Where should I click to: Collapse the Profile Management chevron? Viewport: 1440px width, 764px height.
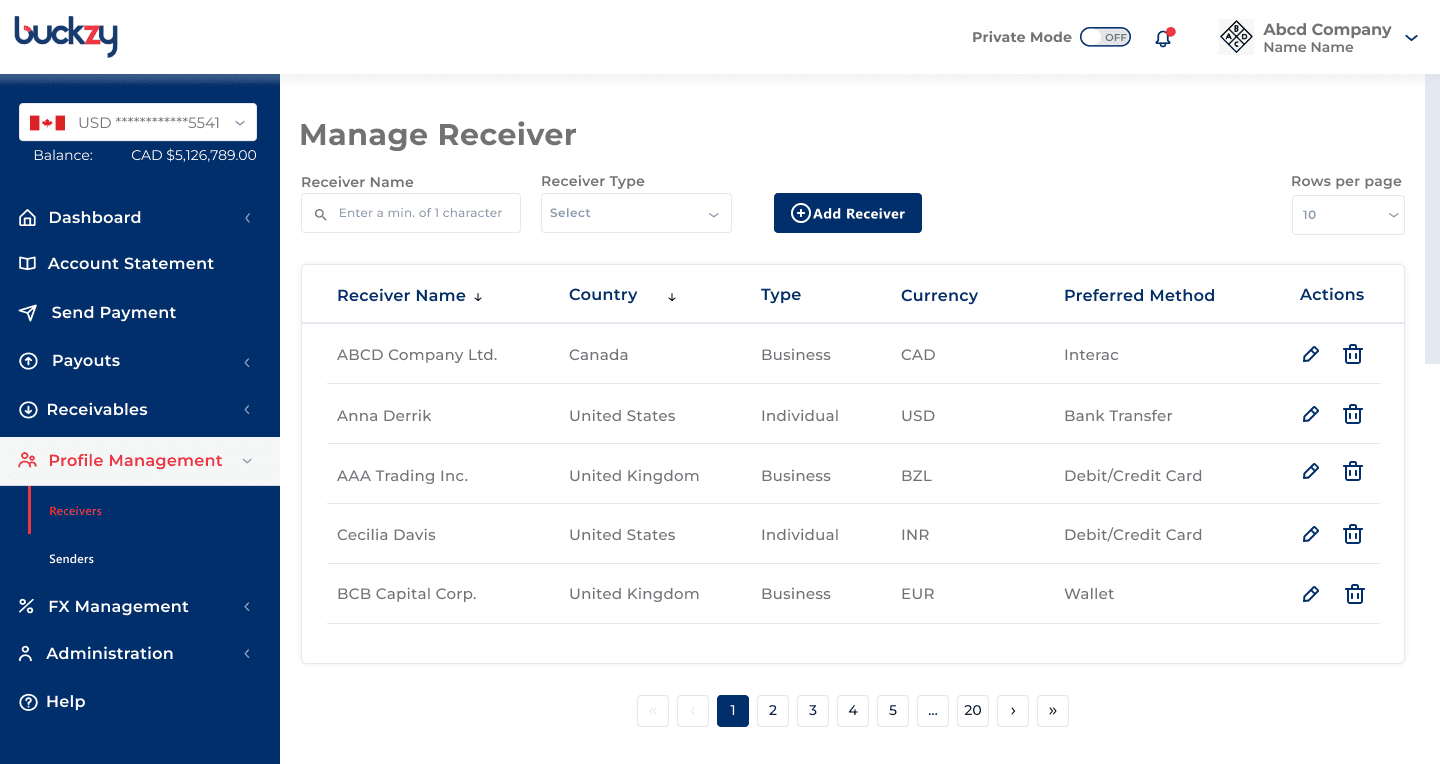tap(247, 461)
